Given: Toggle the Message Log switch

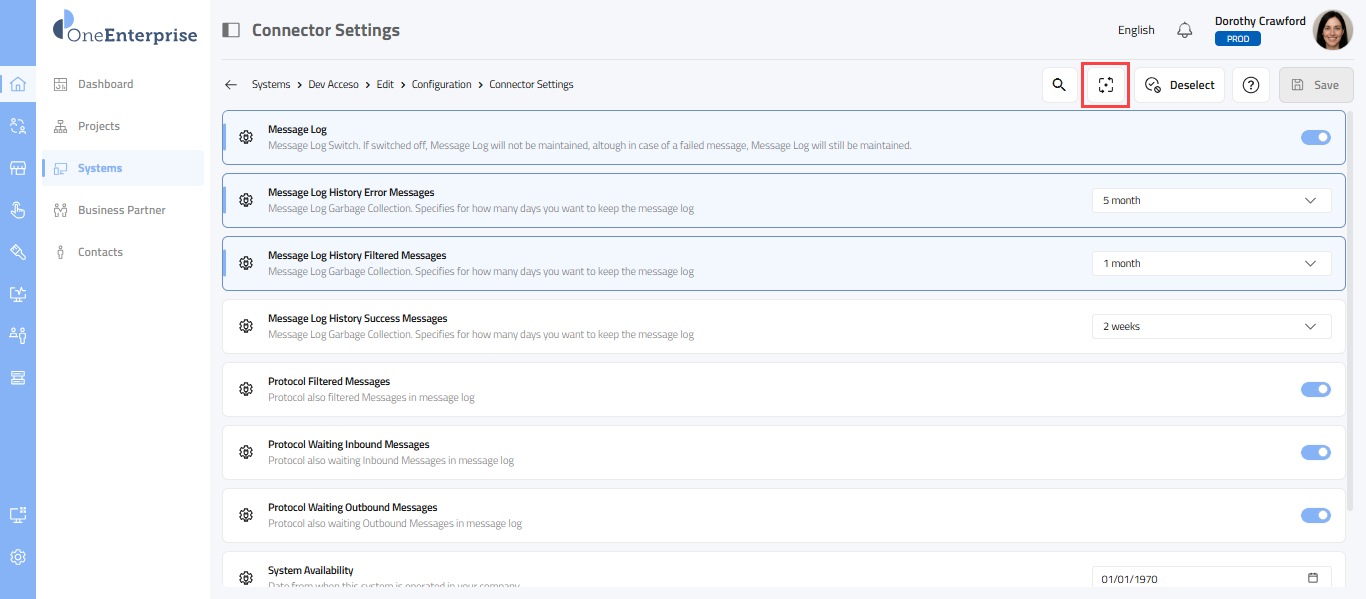Looking at the screenshot, I should coord(1315,137).
